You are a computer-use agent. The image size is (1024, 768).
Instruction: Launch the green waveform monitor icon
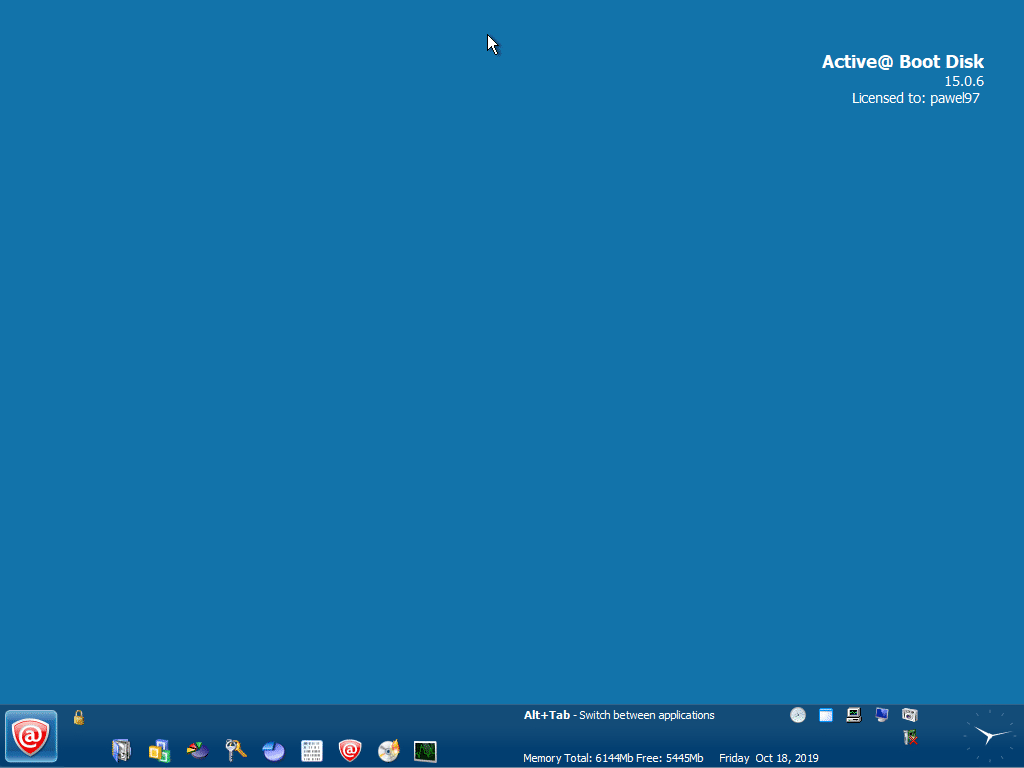pos(426,750)
